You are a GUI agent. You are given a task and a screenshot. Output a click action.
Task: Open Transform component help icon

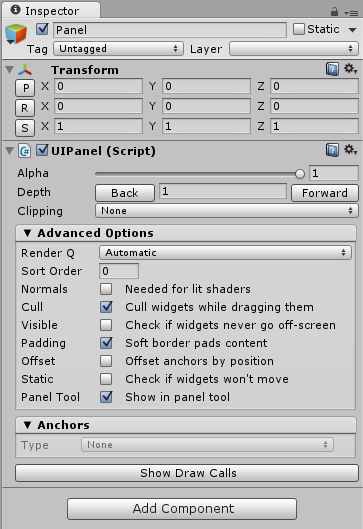(x=332, y=69)
